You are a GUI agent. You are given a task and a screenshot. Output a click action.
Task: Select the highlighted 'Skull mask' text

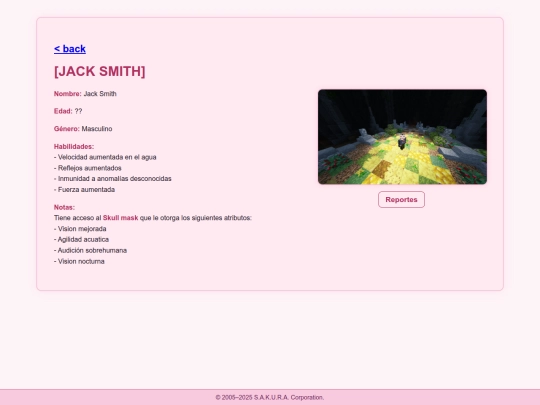pyautogui.click(x=120, y=218)
